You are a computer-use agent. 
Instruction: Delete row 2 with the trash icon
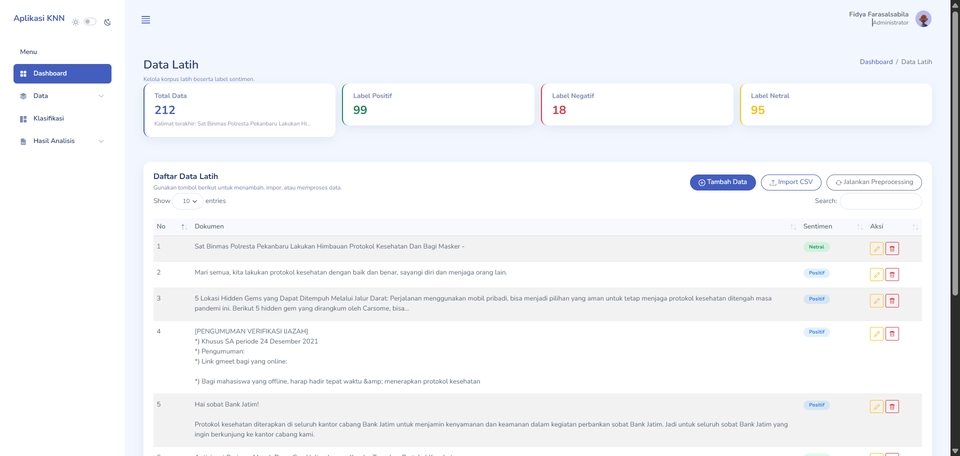click(x=892, y=275)
